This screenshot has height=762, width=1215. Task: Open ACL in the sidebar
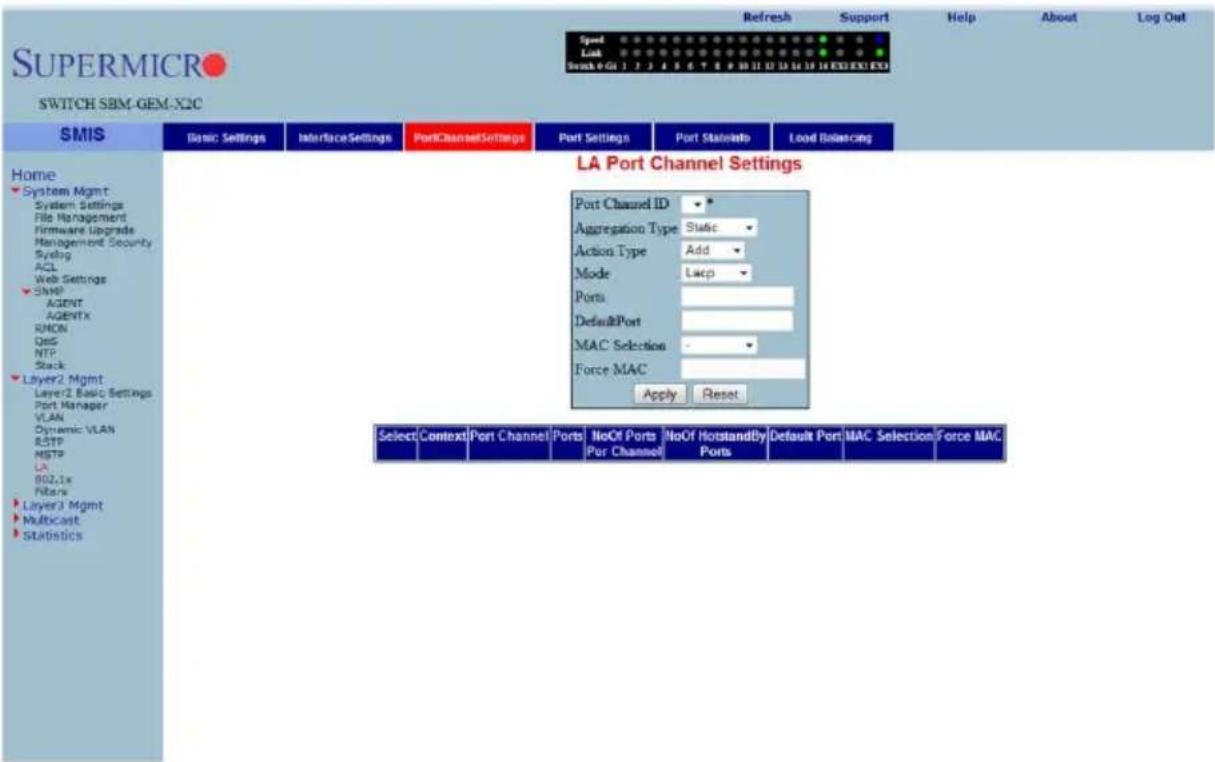tap(43, 267)
